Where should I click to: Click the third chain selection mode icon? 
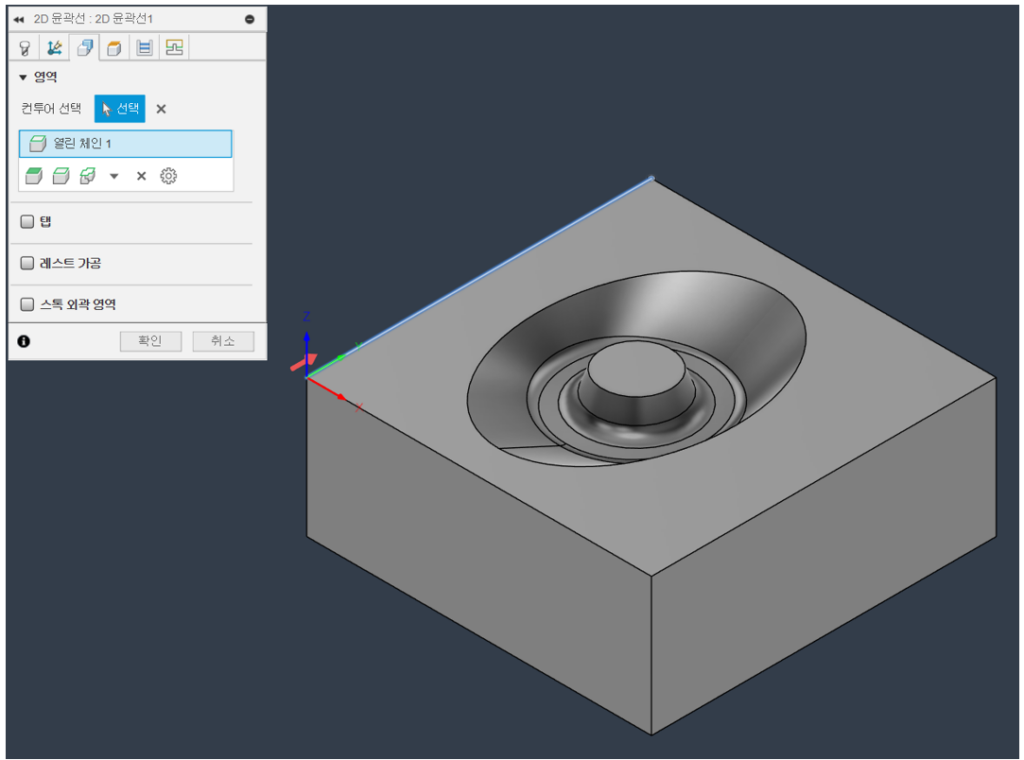pos(88,176)
